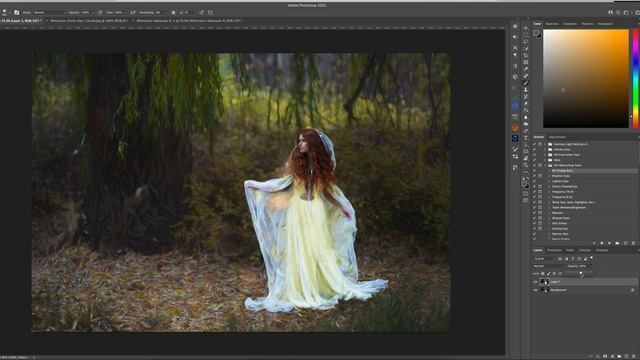This screenshot has width=640, height=360.
Task: Expand the Light Painting action set
Action: click(x=545, y=144)
